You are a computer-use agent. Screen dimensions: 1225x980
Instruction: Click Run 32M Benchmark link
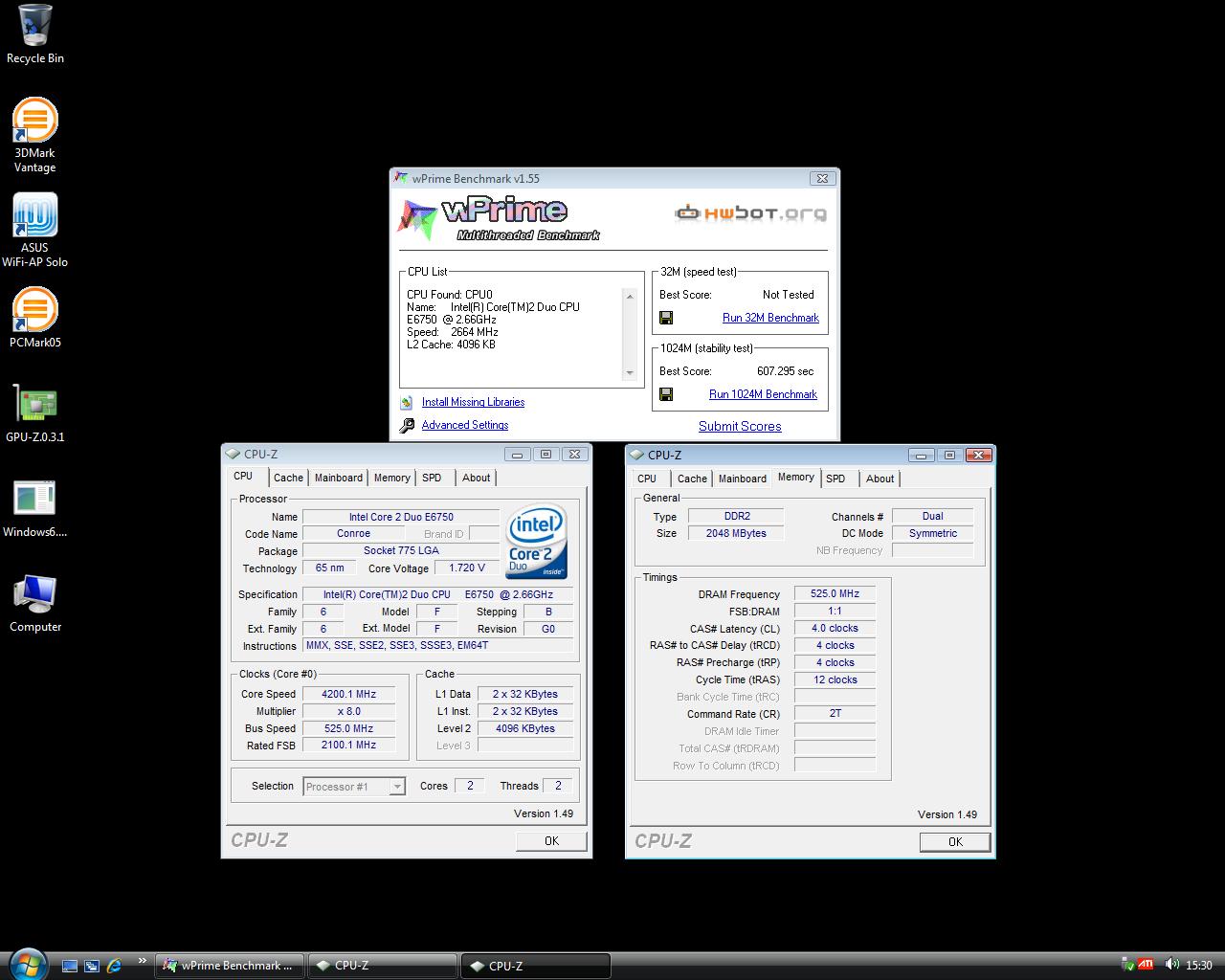(770, 318)
